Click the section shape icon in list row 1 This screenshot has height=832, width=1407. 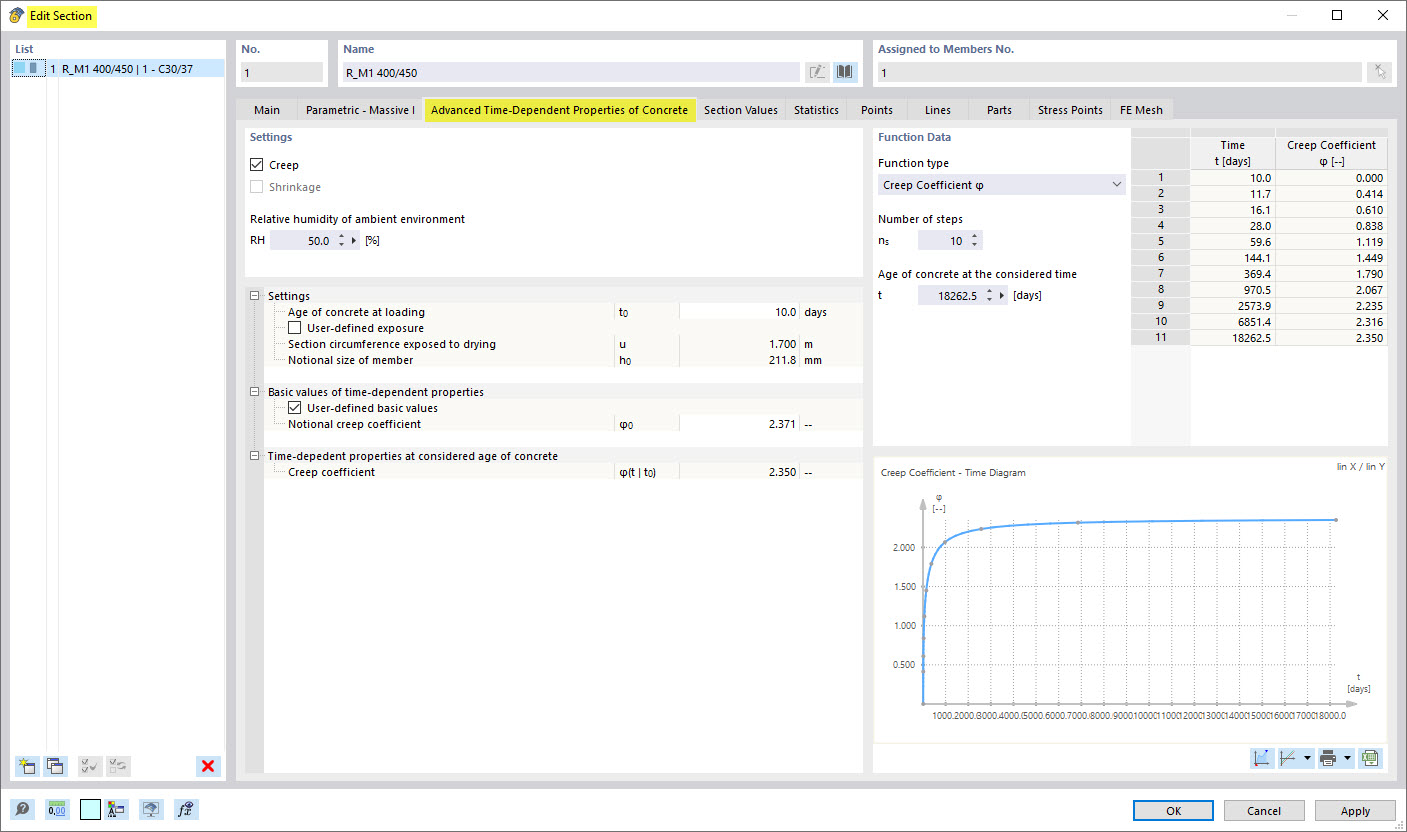click(30, 69)
